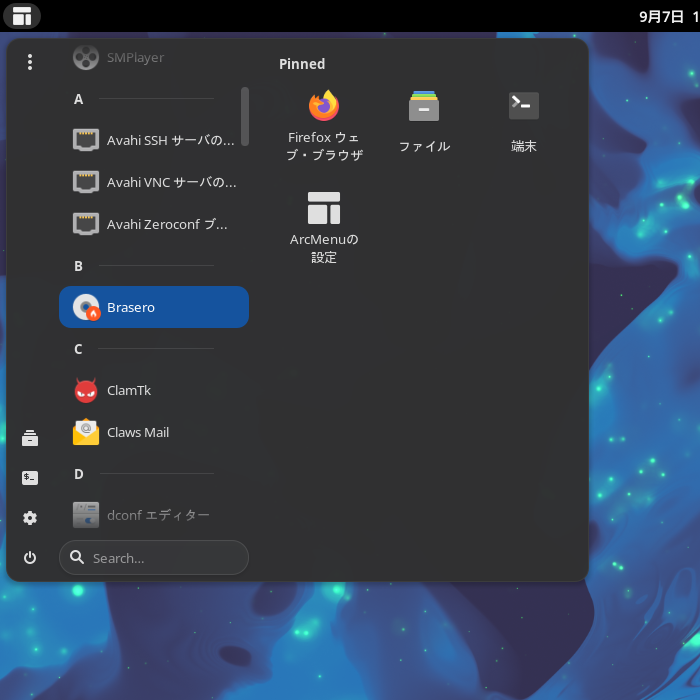700x700 pixels.
Task: Click the sidebar terminal shortcut icon
Action: point(30,478)
